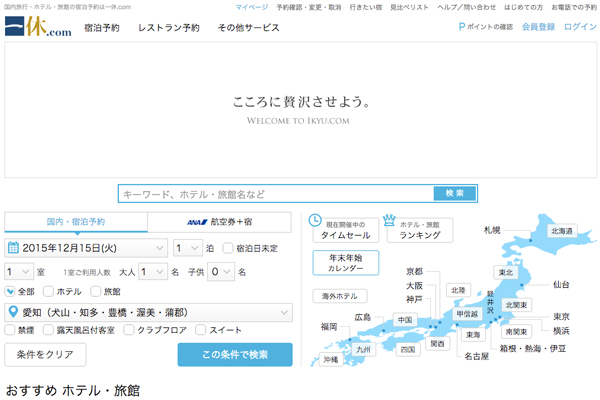This screenshot has width=600, height=400.
Task: Open その他サービス menu
Action: [x=249, y=28]
